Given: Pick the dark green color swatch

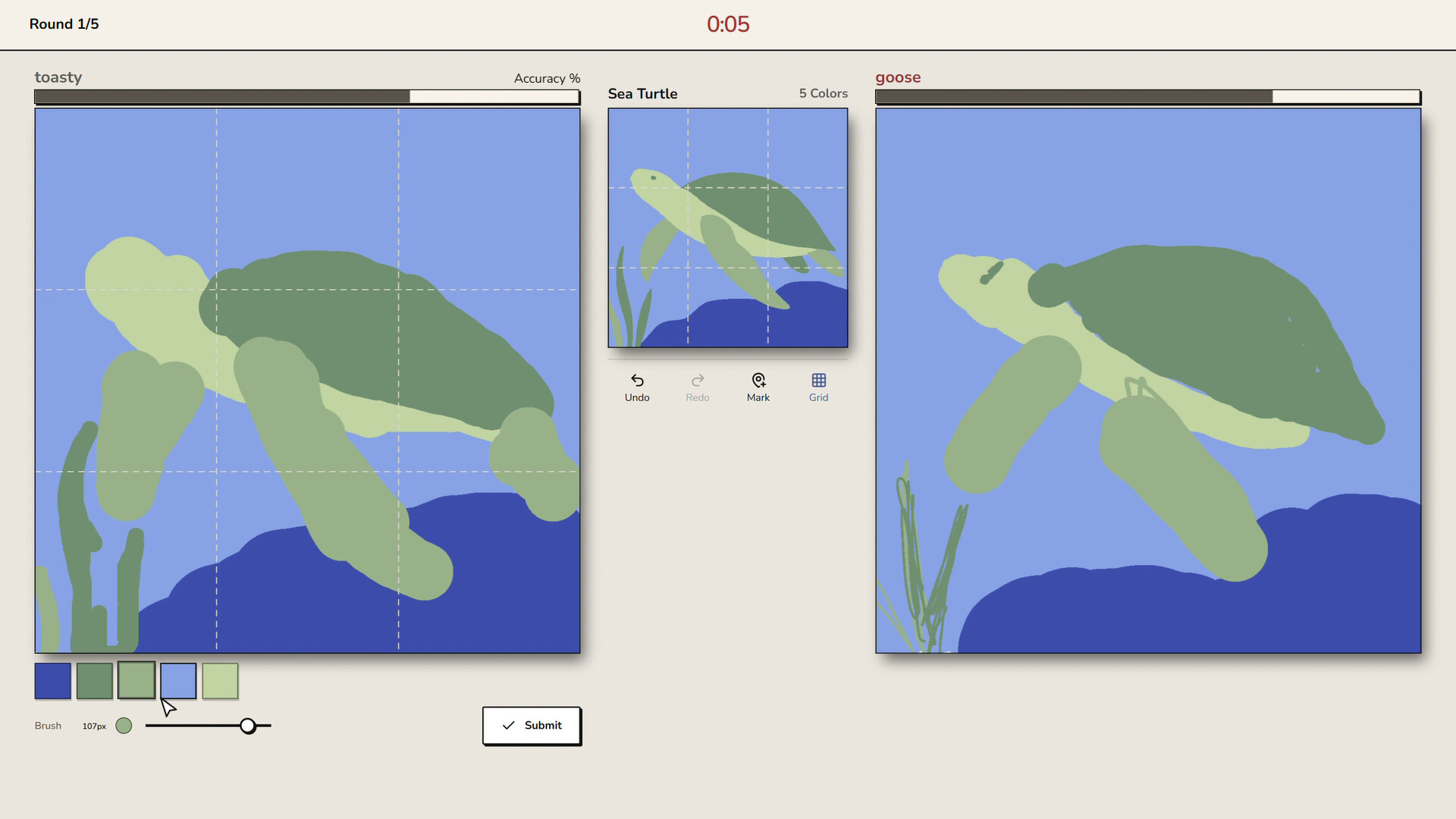Looking at the screenshot, I should point(95,681).
